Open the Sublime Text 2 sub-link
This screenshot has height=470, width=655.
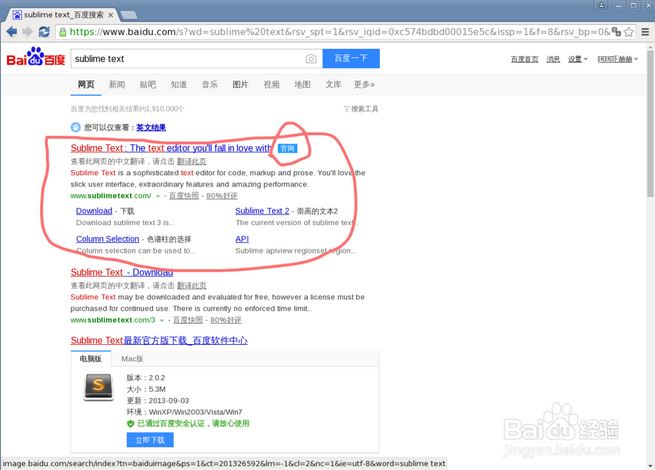(262, 211)
